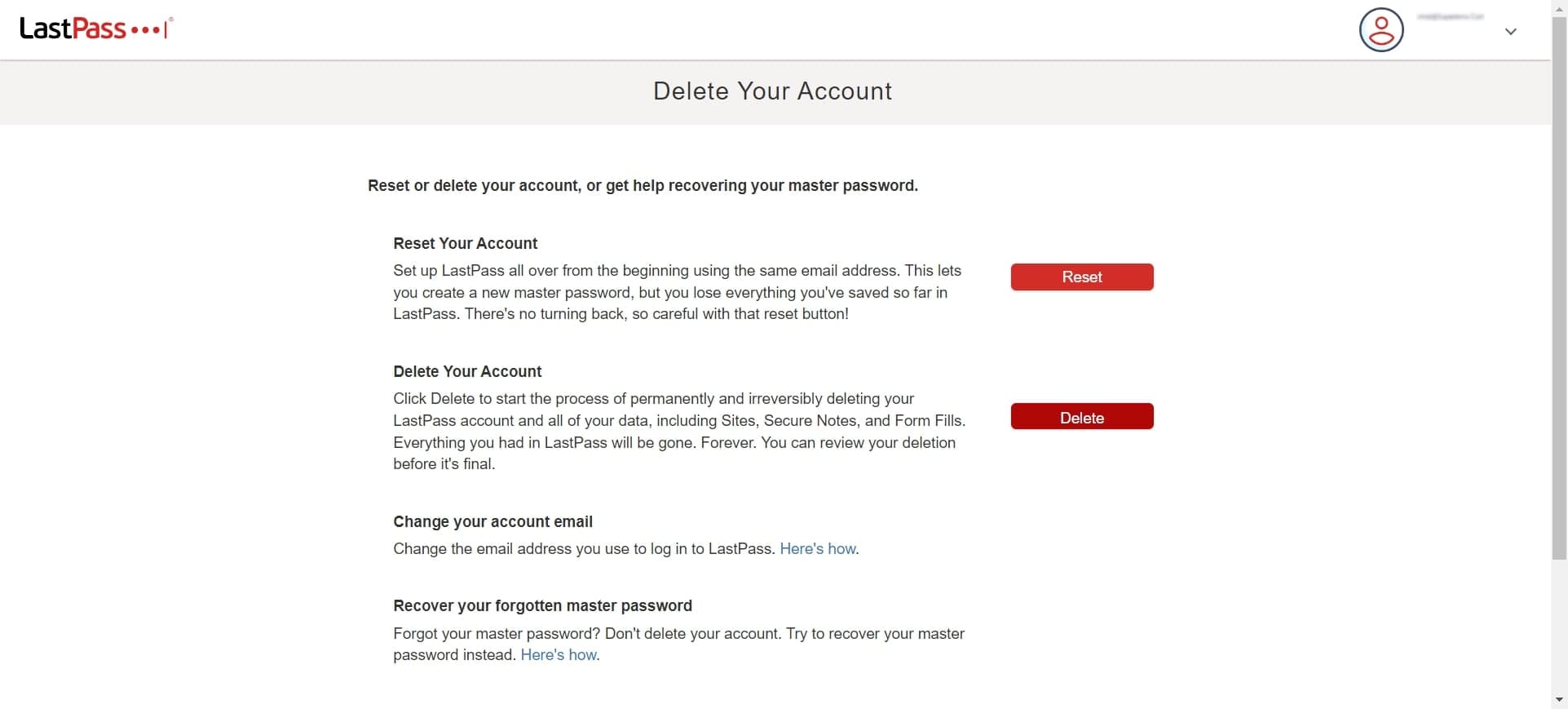Viewport: 1568px width, 709px height.
Task: Click the "Change your account email" heading
Action: click(x=492, y=522)
